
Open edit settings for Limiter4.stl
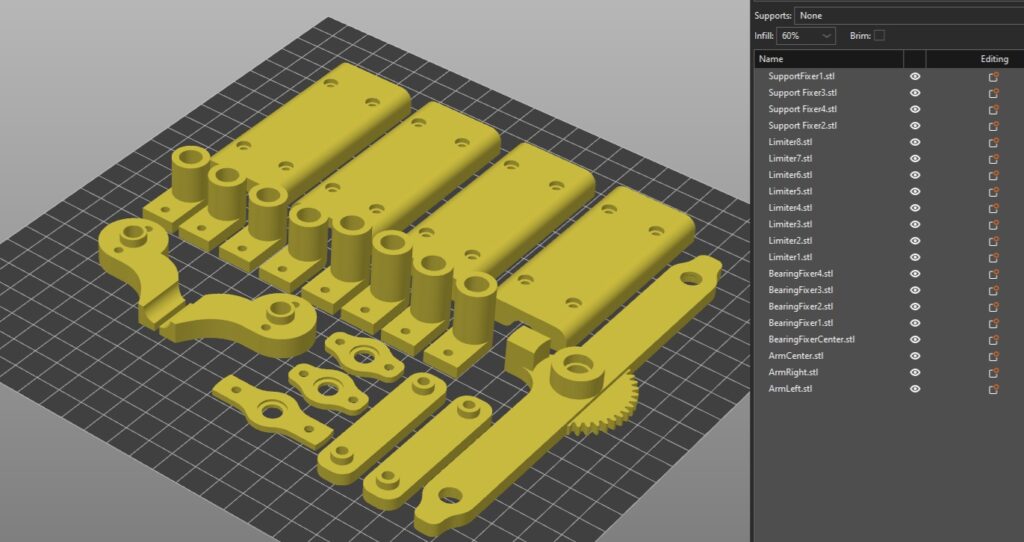click(x=993, y=208)
